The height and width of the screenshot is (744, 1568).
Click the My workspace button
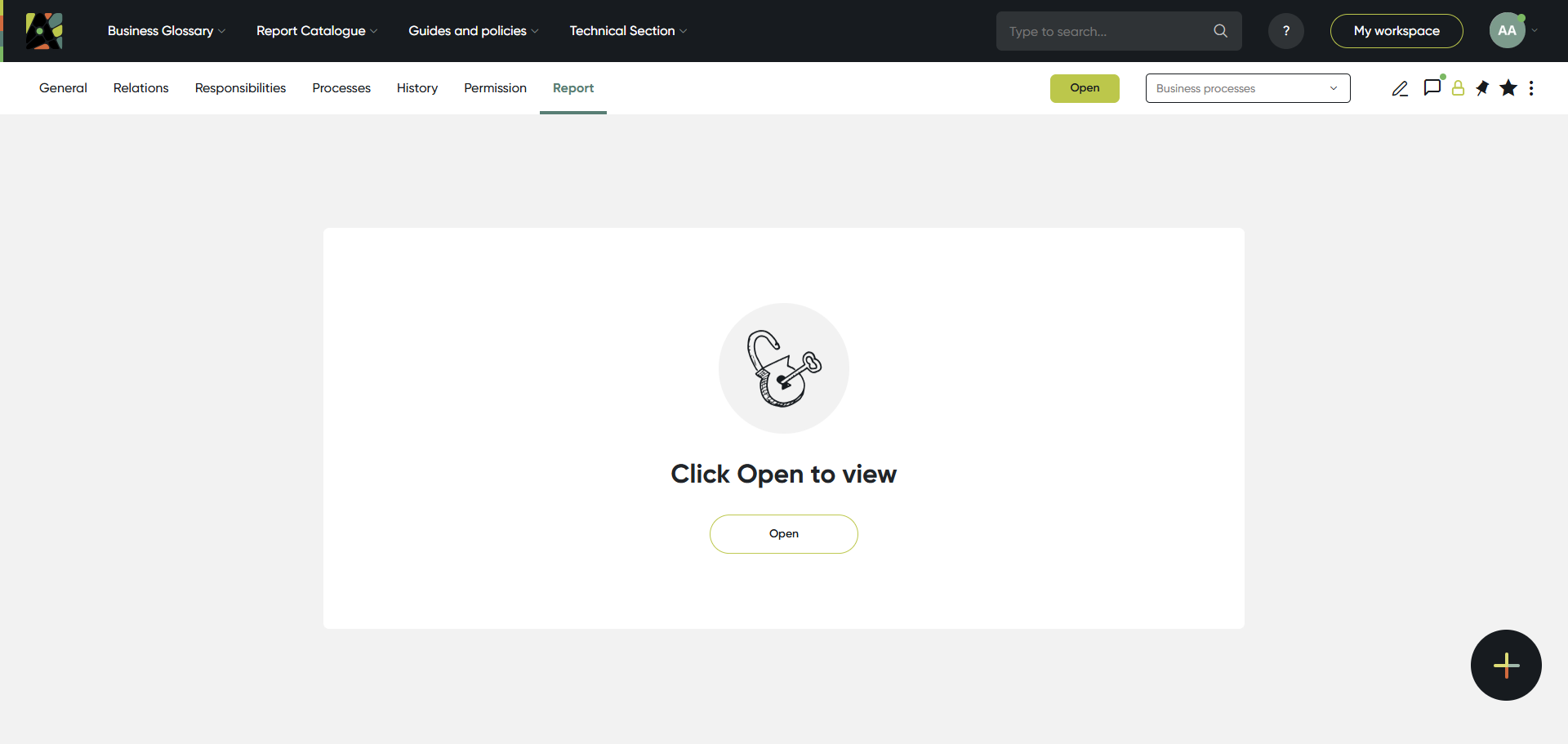[x=1396, y=31]
